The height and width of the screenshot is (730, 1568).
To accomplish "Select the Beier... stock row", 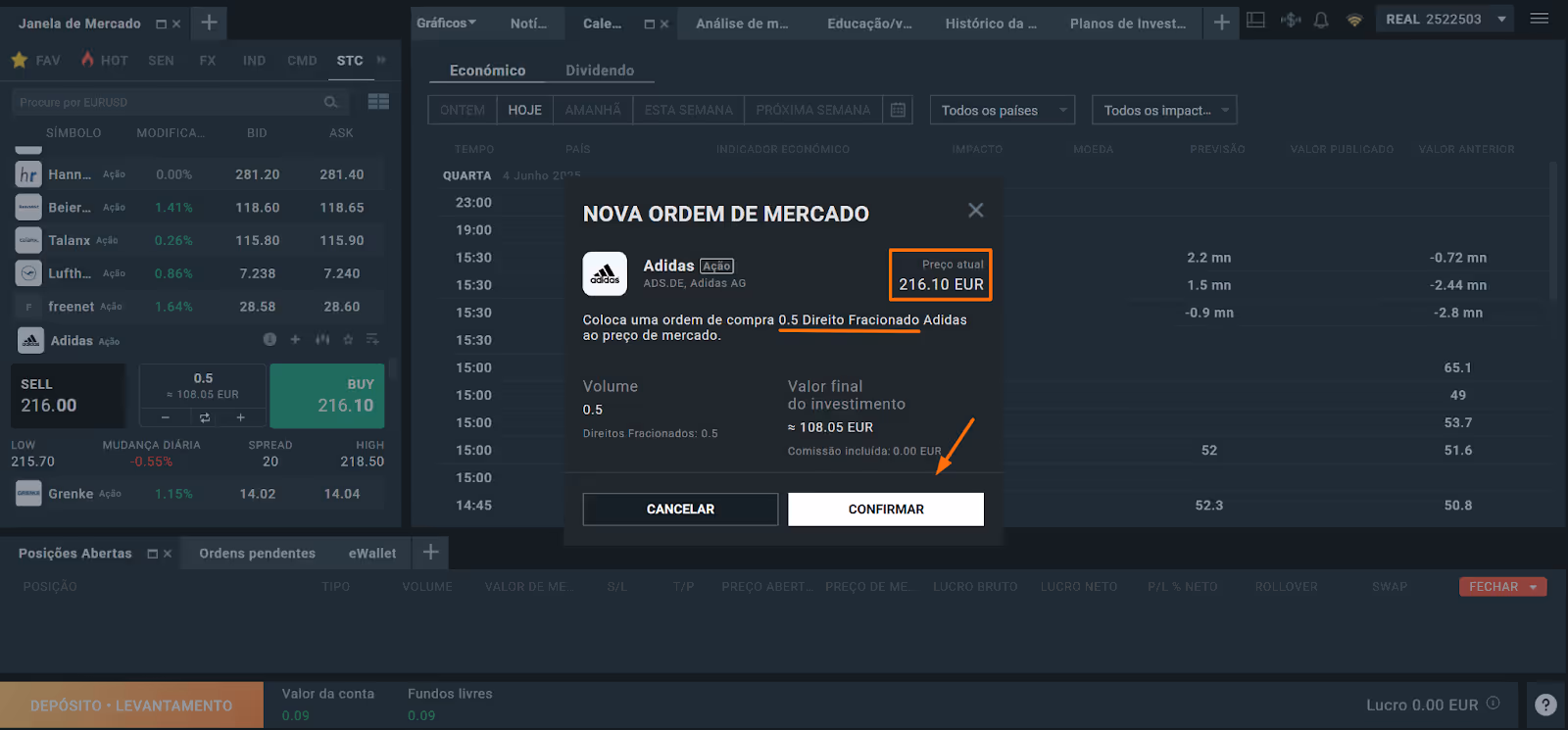I will click(x=199, y=208).
